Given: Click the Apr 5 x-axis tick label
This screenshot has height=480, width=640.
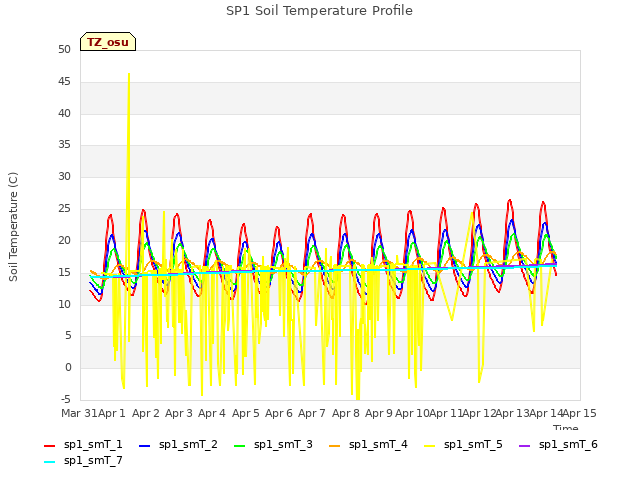Looking at the screenshot, I should (x=246, y=413).
